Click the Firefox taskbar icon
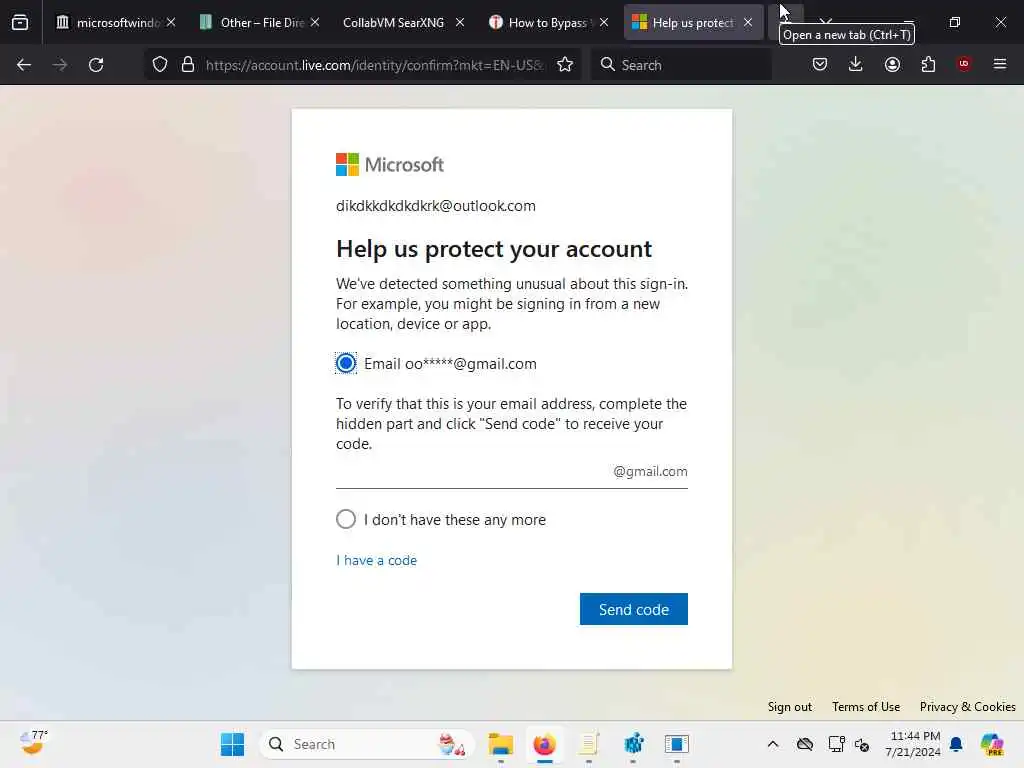This screenshot has width=1024, height=768. point(545,744)
